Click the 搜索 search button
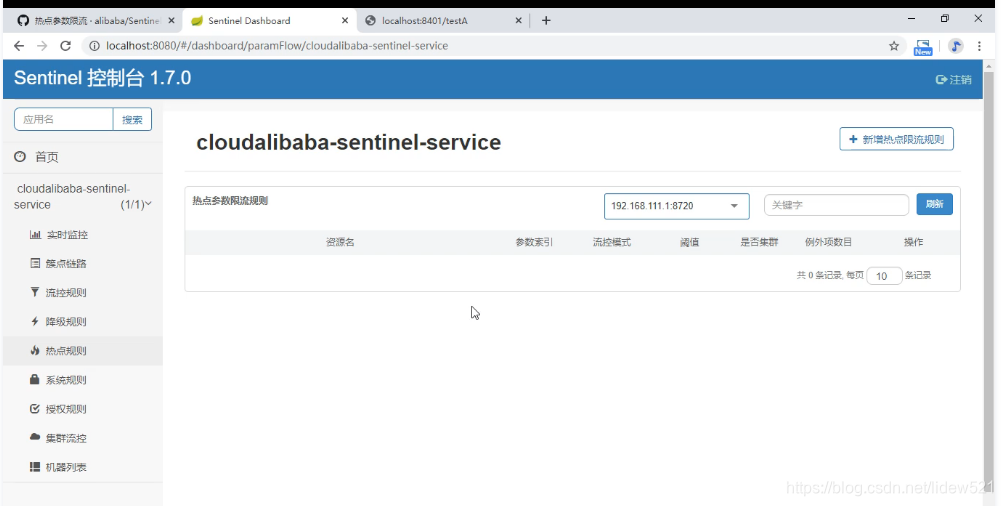 coord(132,120)
